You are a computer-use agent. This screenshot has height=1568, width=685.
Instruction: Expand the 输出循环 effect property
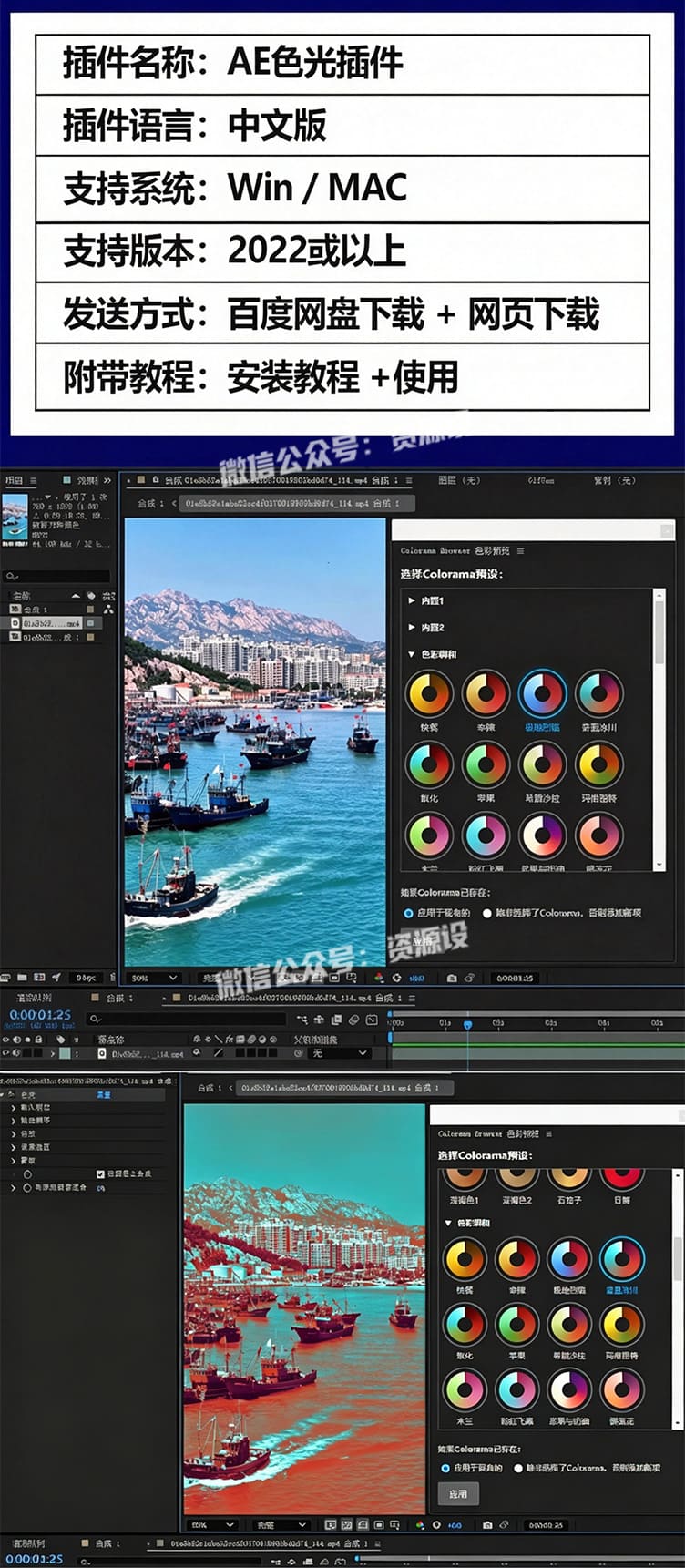click(13, 1121)
